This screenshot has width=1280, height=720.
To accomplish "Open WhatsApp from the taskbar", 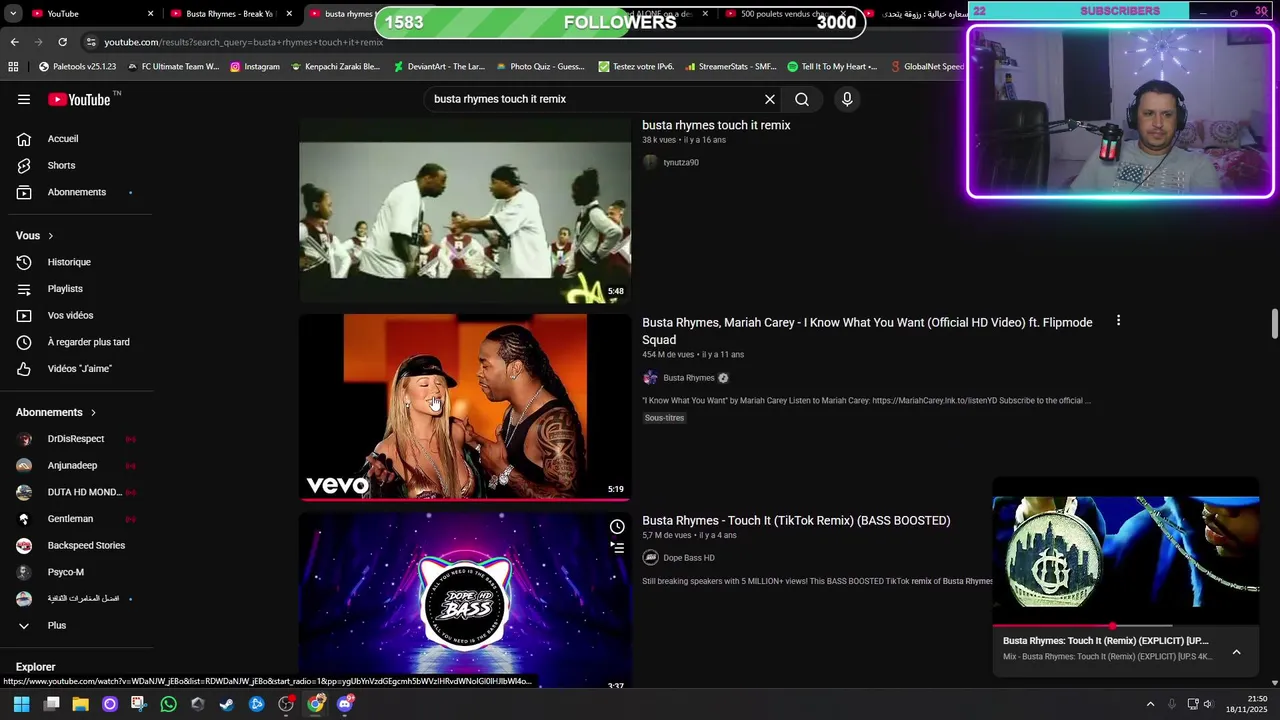I will 168,704.
